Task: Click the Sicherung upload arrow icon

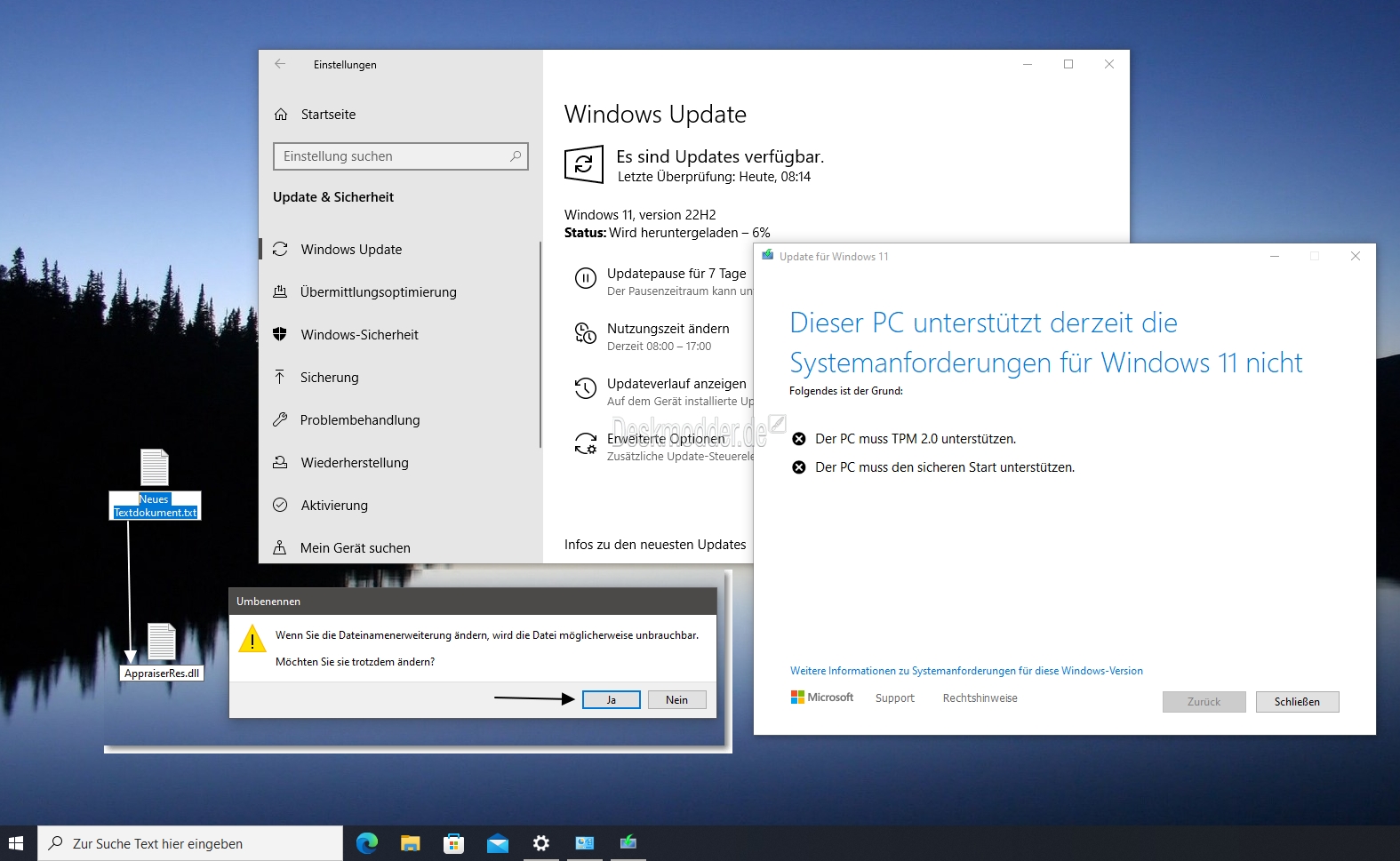Action: pyautogui.click(x=280, y=377)
